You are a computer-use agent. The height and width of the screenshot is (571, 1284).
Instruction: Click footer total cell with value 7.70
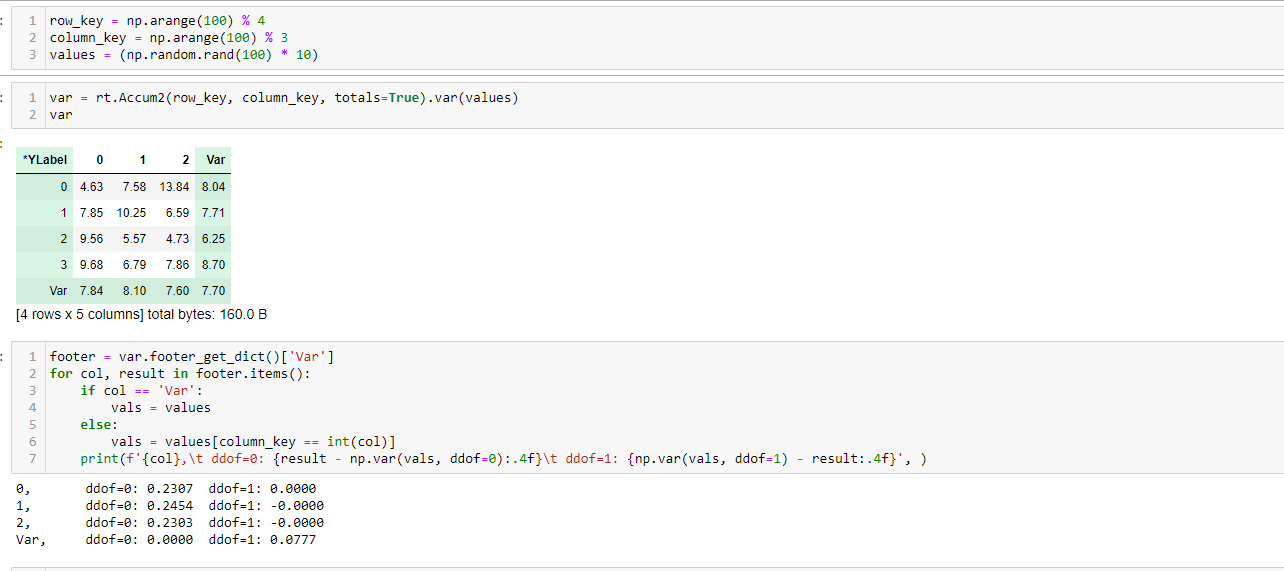pyautogui.click(x=213, y=291)
